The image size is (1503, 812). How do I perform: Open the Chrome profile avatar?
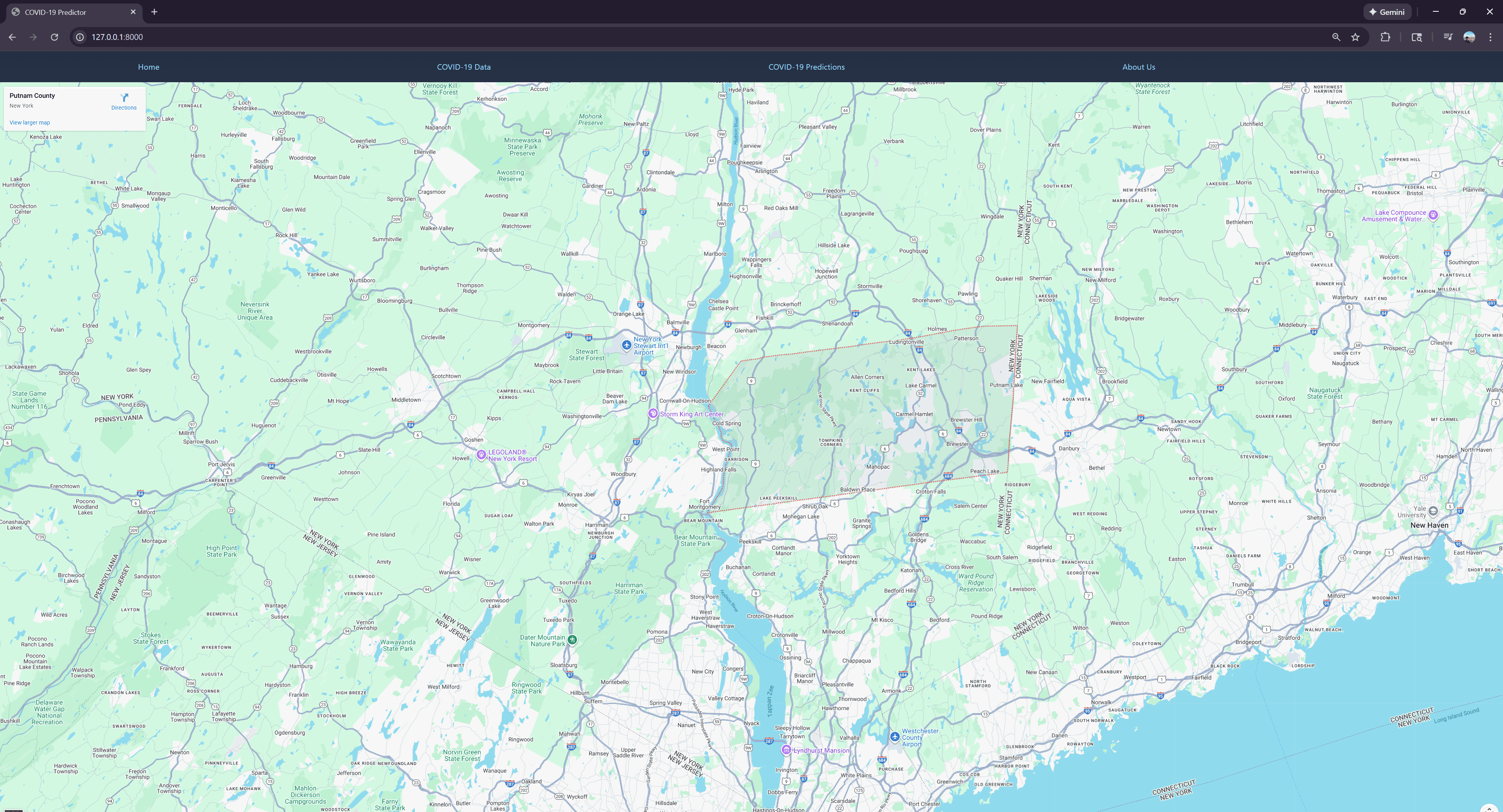pos(1469,37)
